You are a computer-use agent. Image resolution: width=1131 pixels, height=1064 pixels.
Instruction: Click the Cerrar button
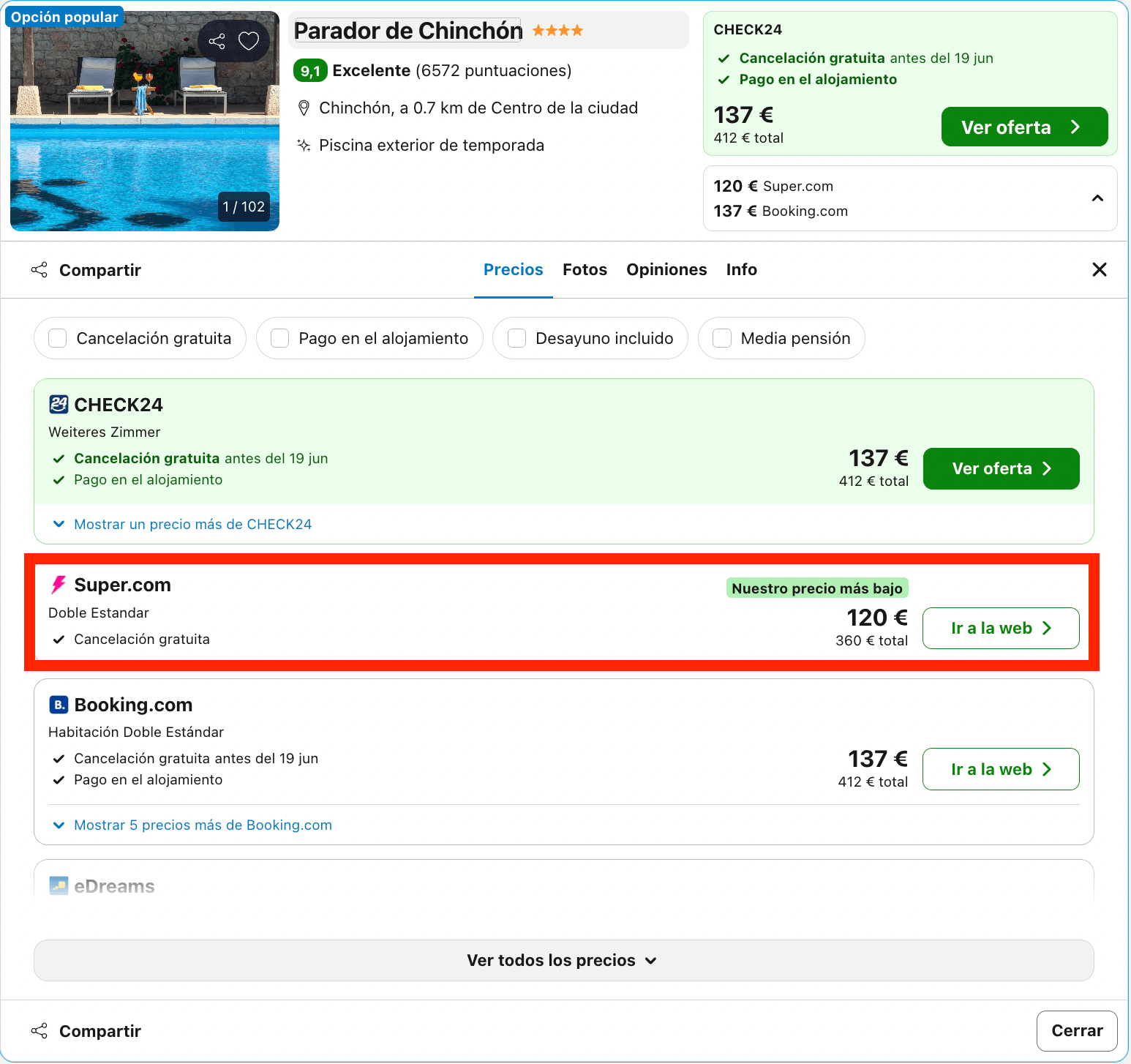click(x=1077, y=1031)
